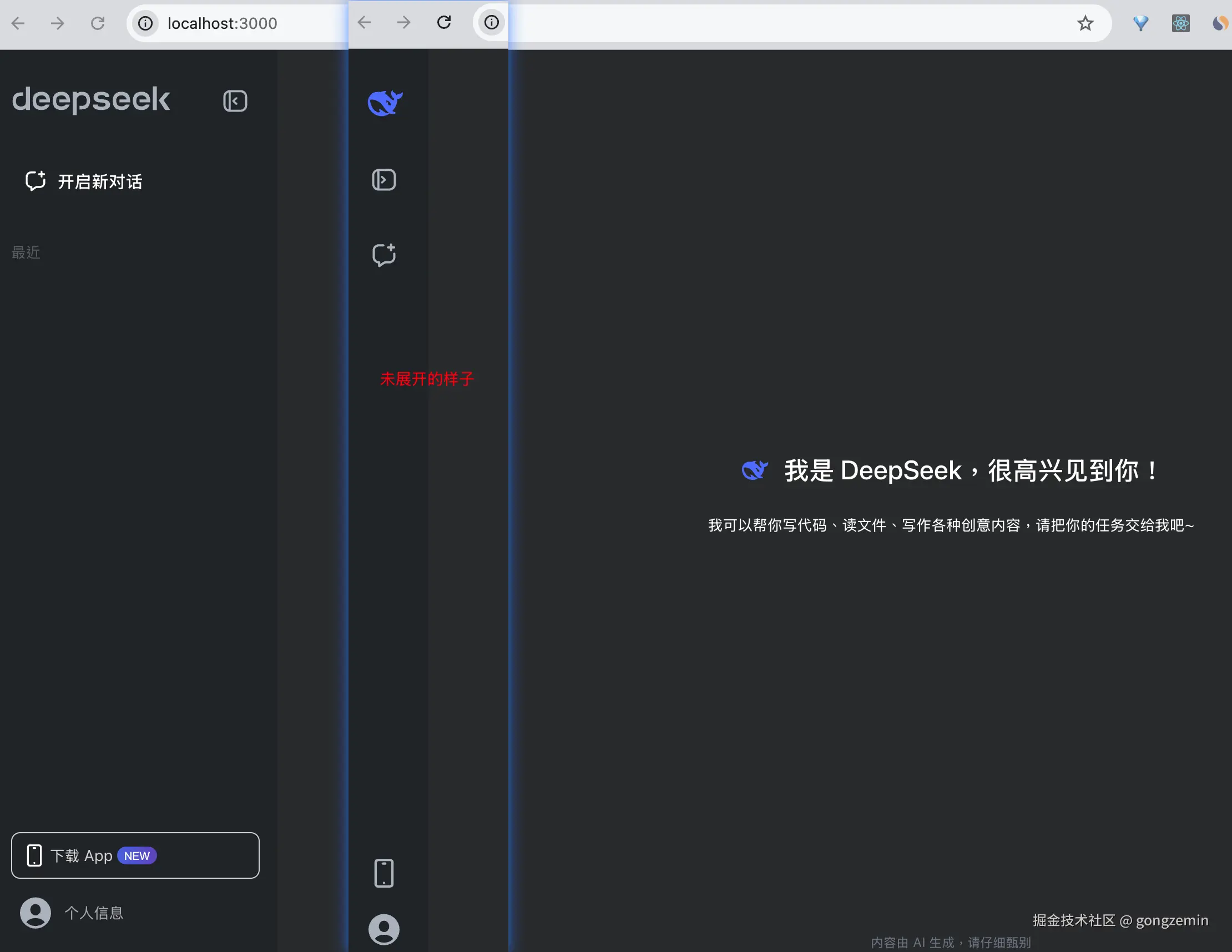Screen dimensions: 1232x952
Task: Click the phone download icon in the mini sidebar
Action: tap(383, 873)
